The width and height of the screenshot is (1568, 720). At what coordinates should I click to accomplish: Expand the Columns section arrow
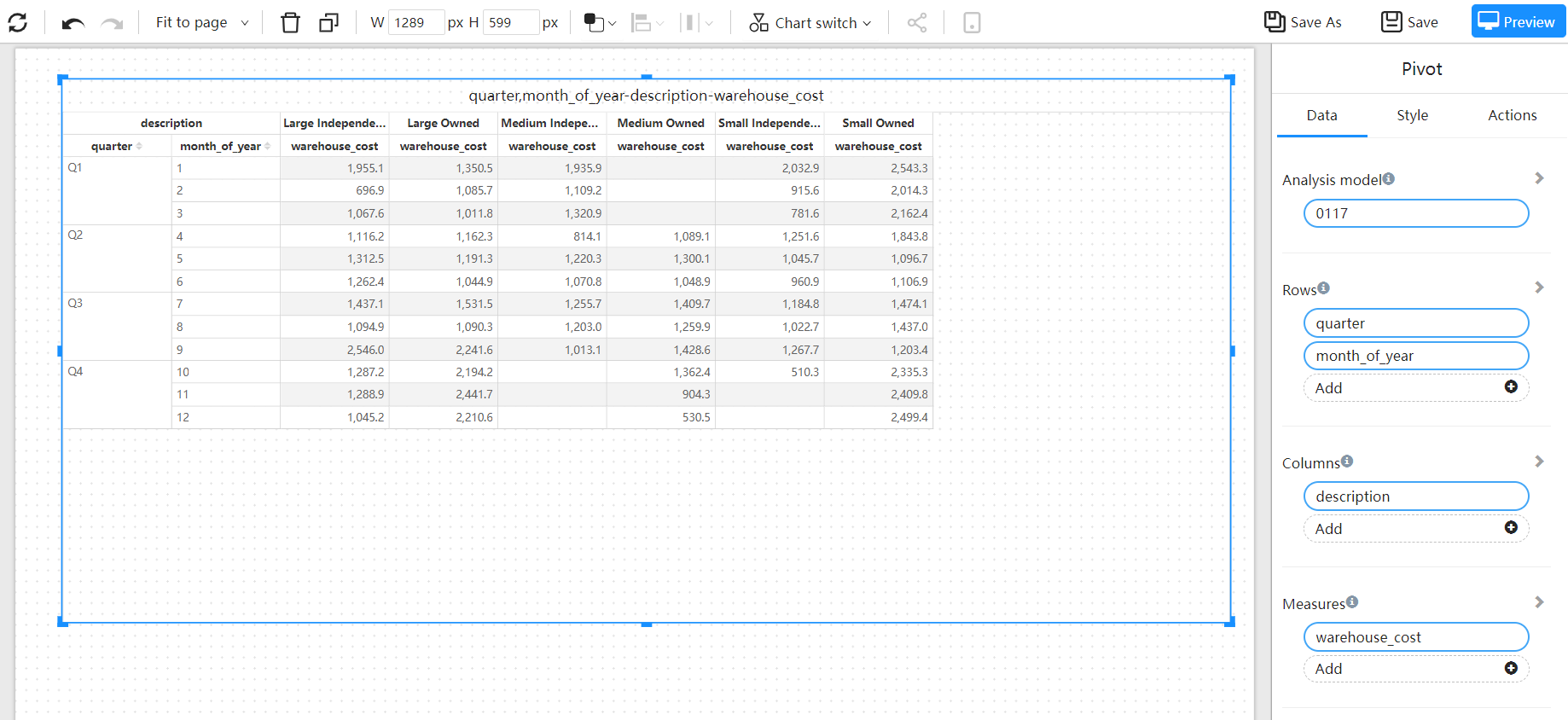tap(1539, 462)
